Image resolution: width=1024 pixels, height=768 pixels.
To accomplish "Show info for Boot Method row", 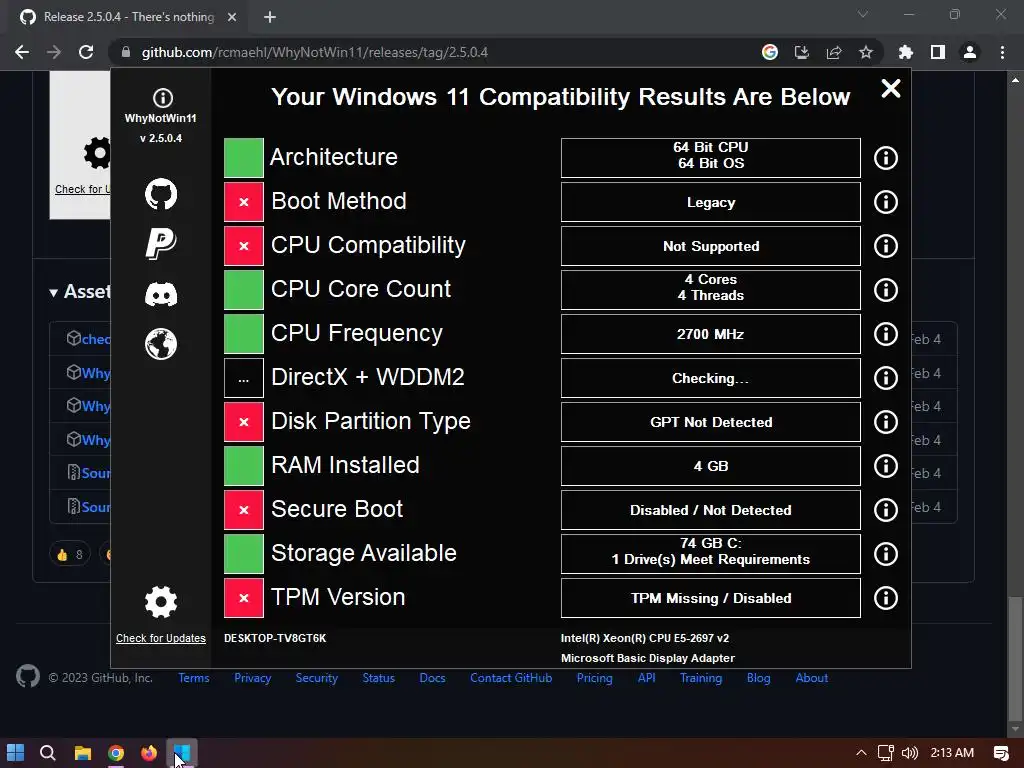I will 886,202.
